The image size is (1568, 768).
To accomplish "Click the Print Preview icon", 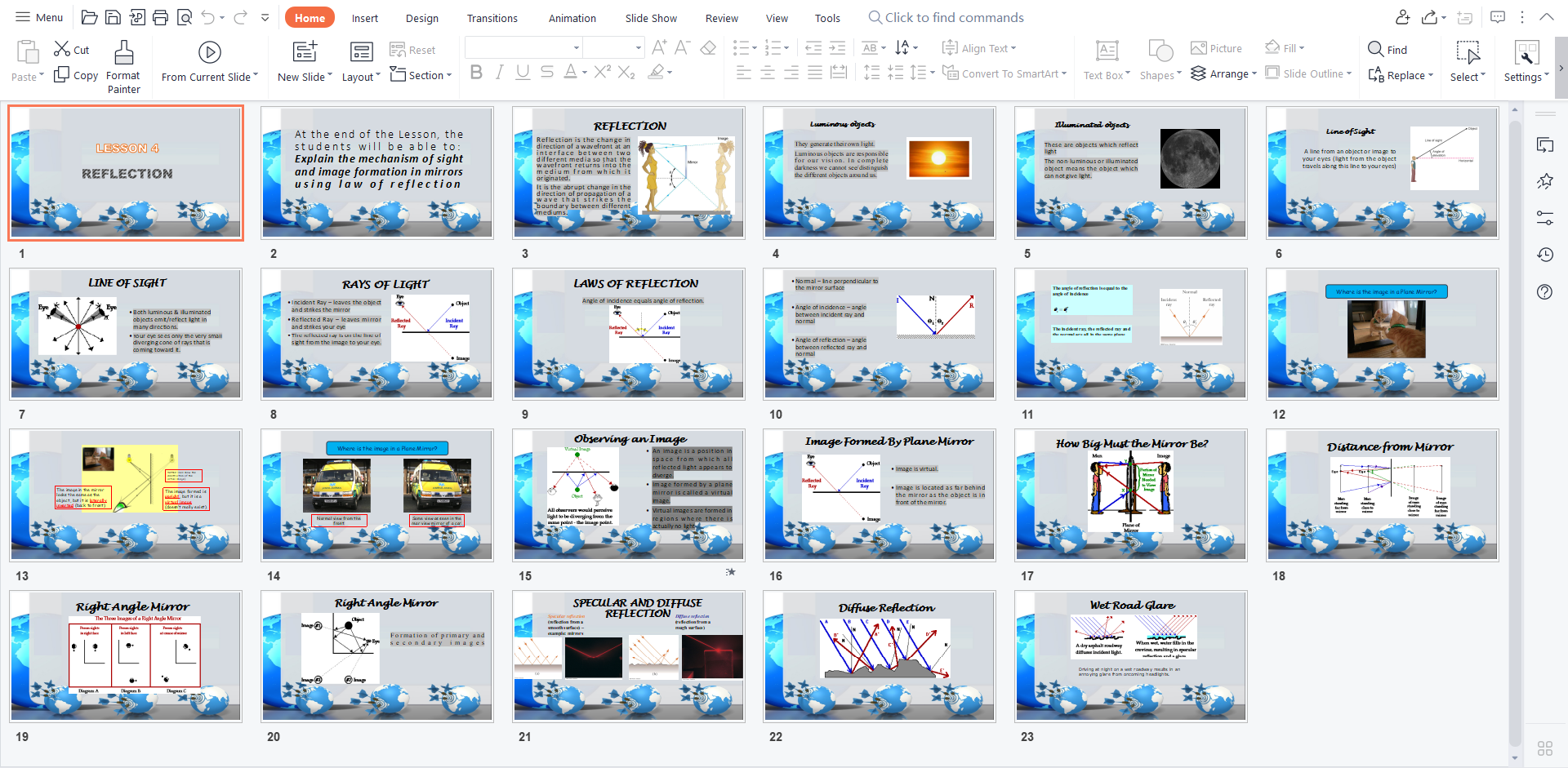I will (x=185, y=17).
